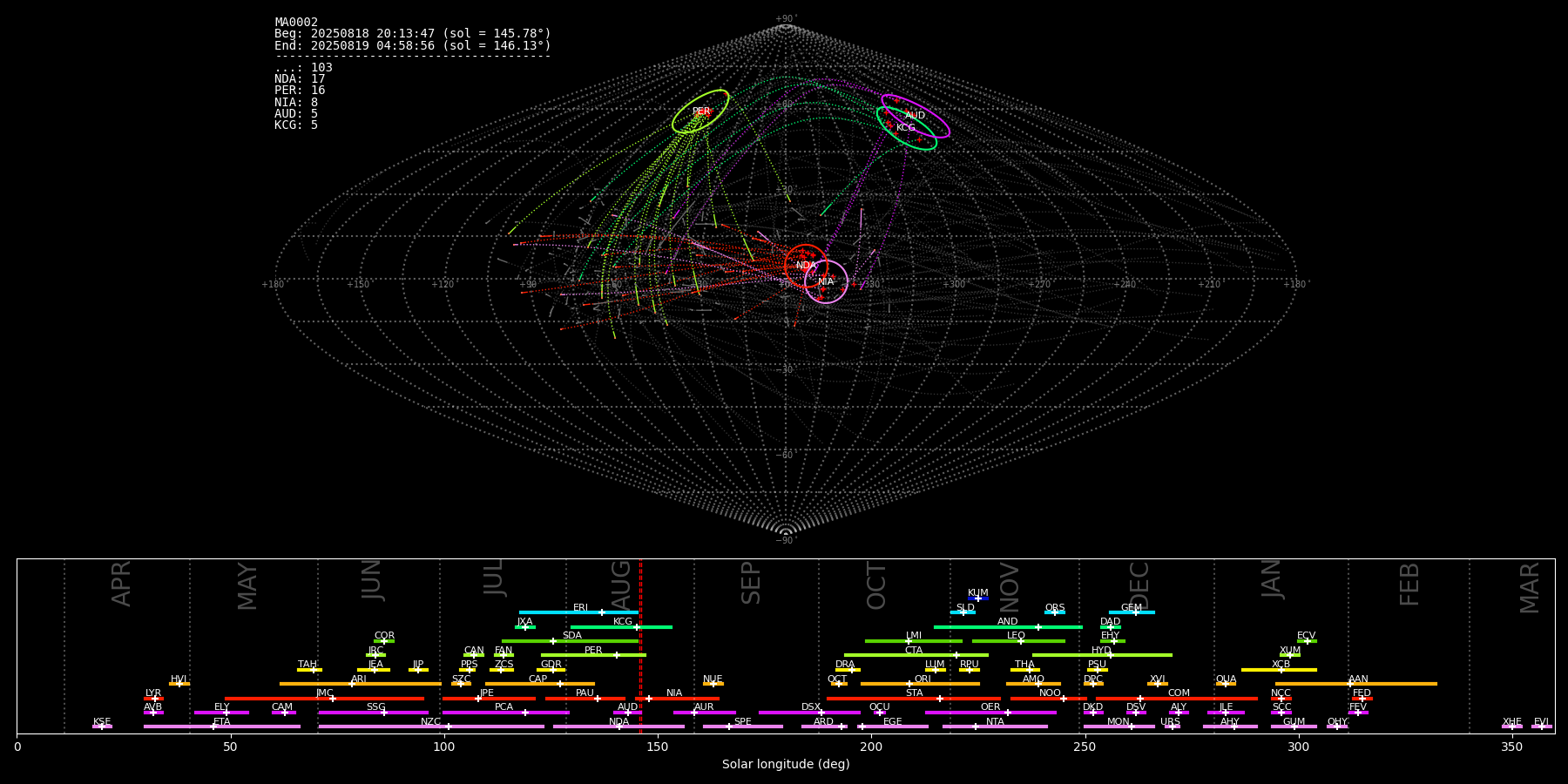Click the ETA shower bar label
This screenshot has width=1568, height=784.
[222, 722]
